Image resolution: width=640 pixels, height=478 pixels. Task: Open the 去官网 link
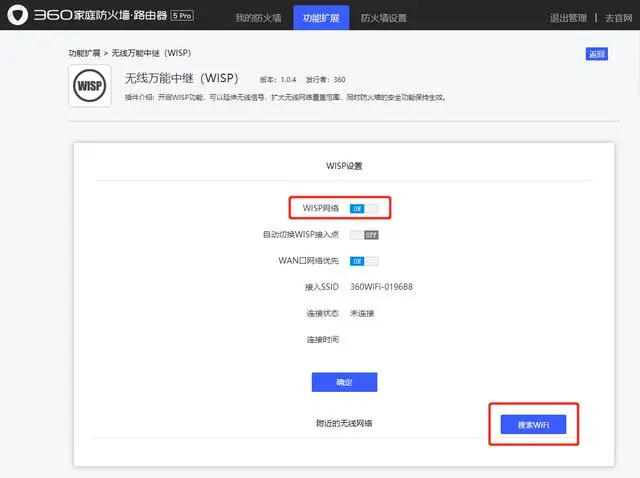[x=618, y=18]
